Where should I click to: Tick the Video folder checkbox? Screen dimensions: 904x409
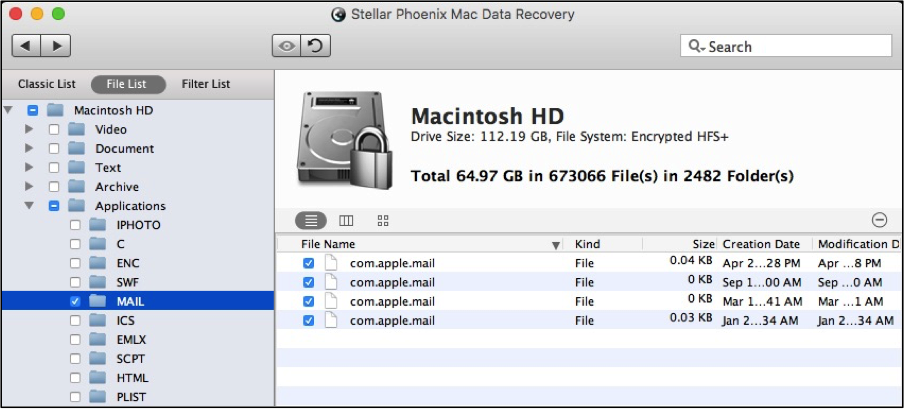tap(54, 129)
